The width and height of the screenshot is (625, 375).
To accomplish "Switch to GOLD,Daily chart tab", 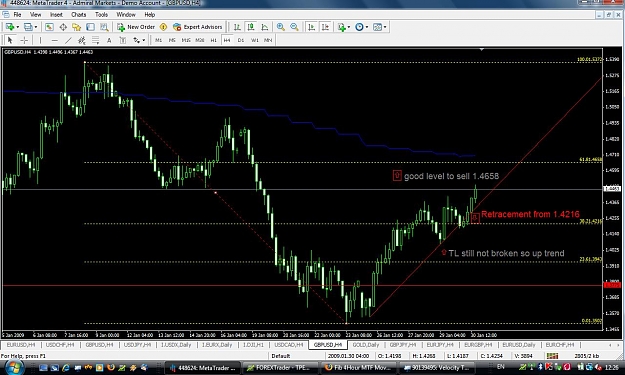I will 366,345.
